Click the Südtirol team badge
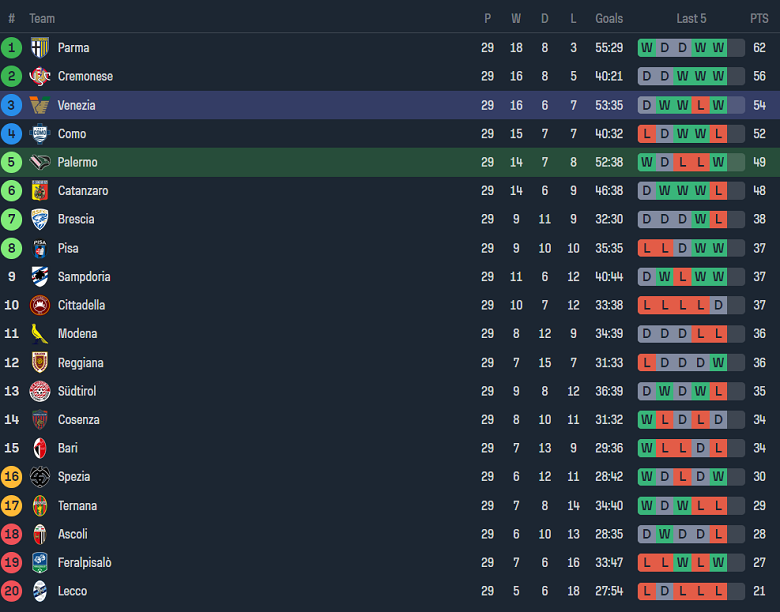Viewport: 780px width, 612px height. pos(40,391)
